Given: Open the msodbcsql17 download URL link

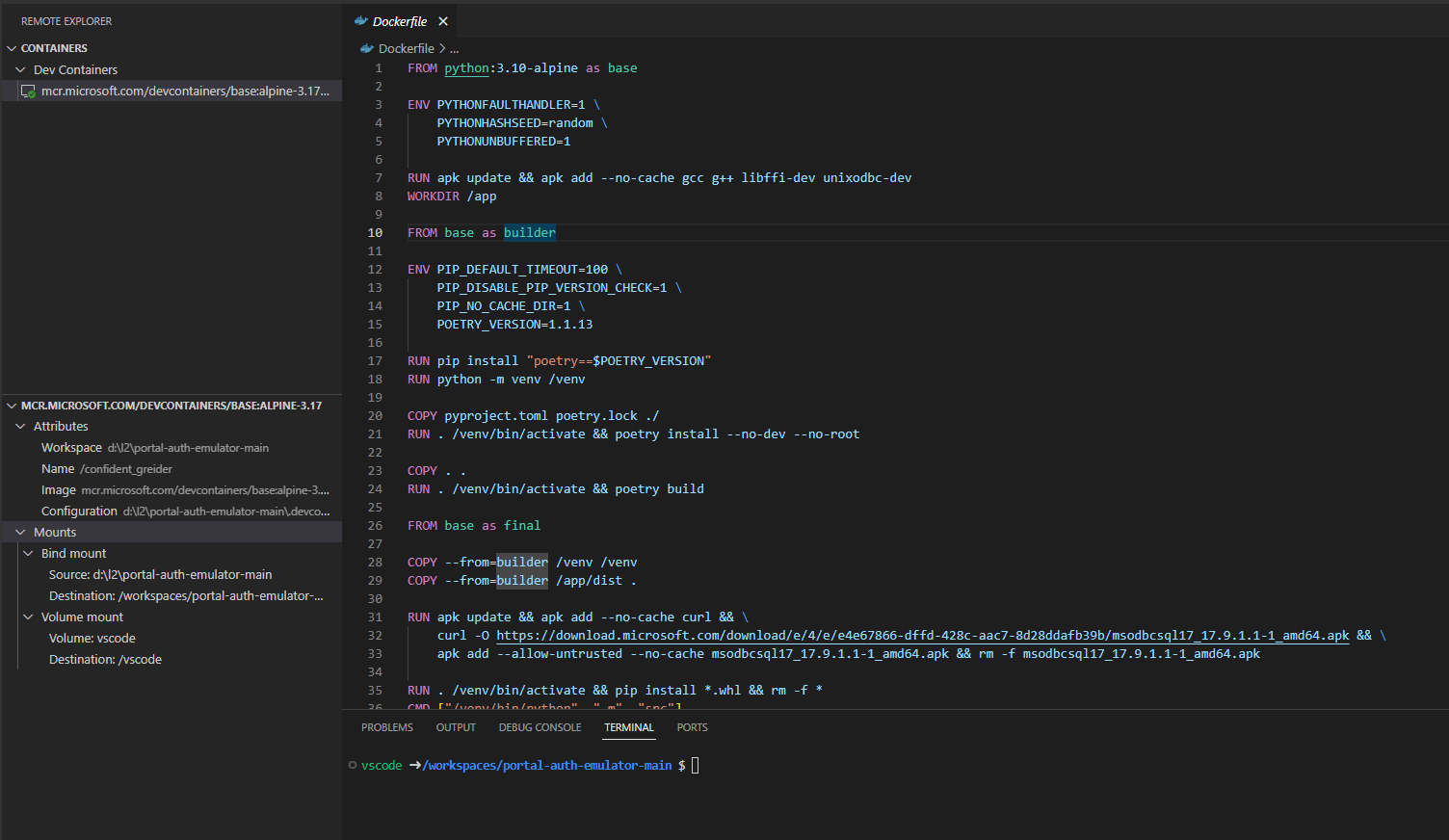Looking at the screenshot, I should [x=922, y=636].
